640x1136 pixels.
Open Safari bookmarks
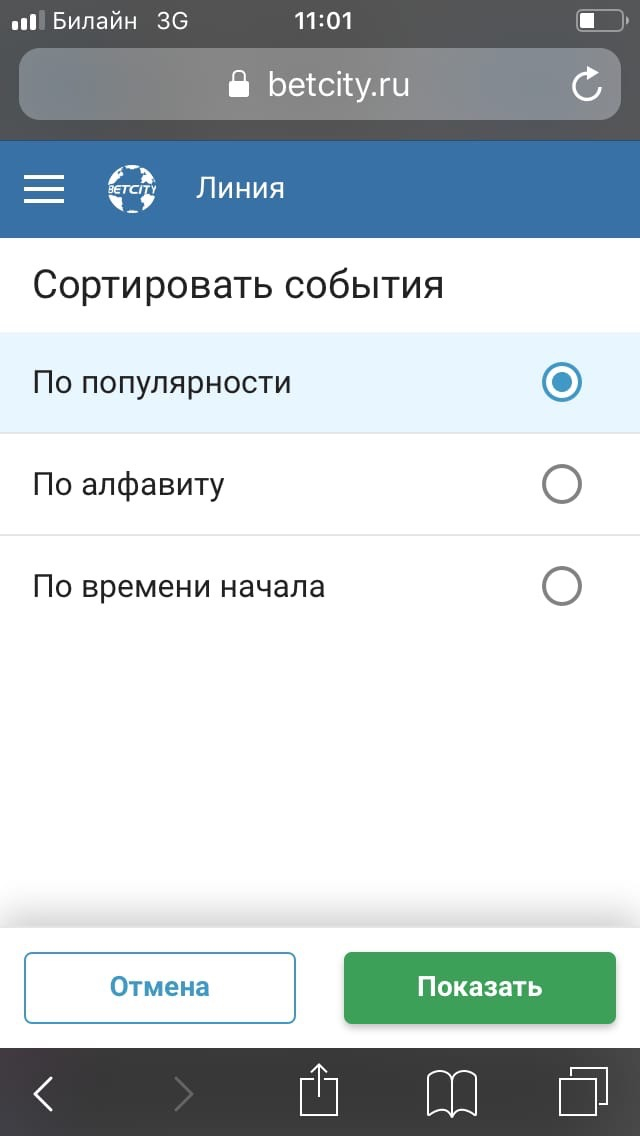[451, 1093]
